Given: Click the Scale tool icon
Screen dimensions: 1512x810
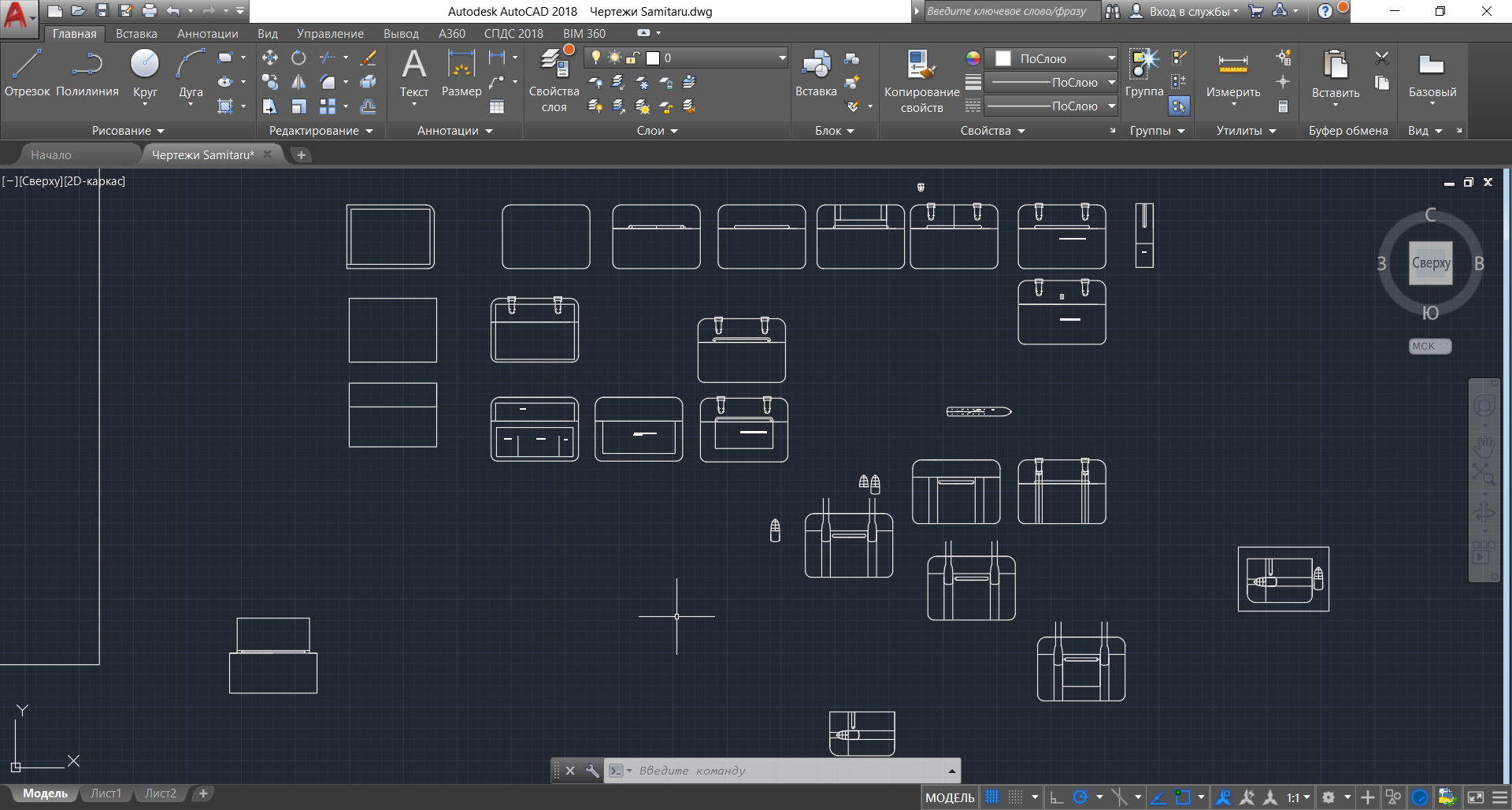Looking at the screenshot, I should tap(298, 106).
